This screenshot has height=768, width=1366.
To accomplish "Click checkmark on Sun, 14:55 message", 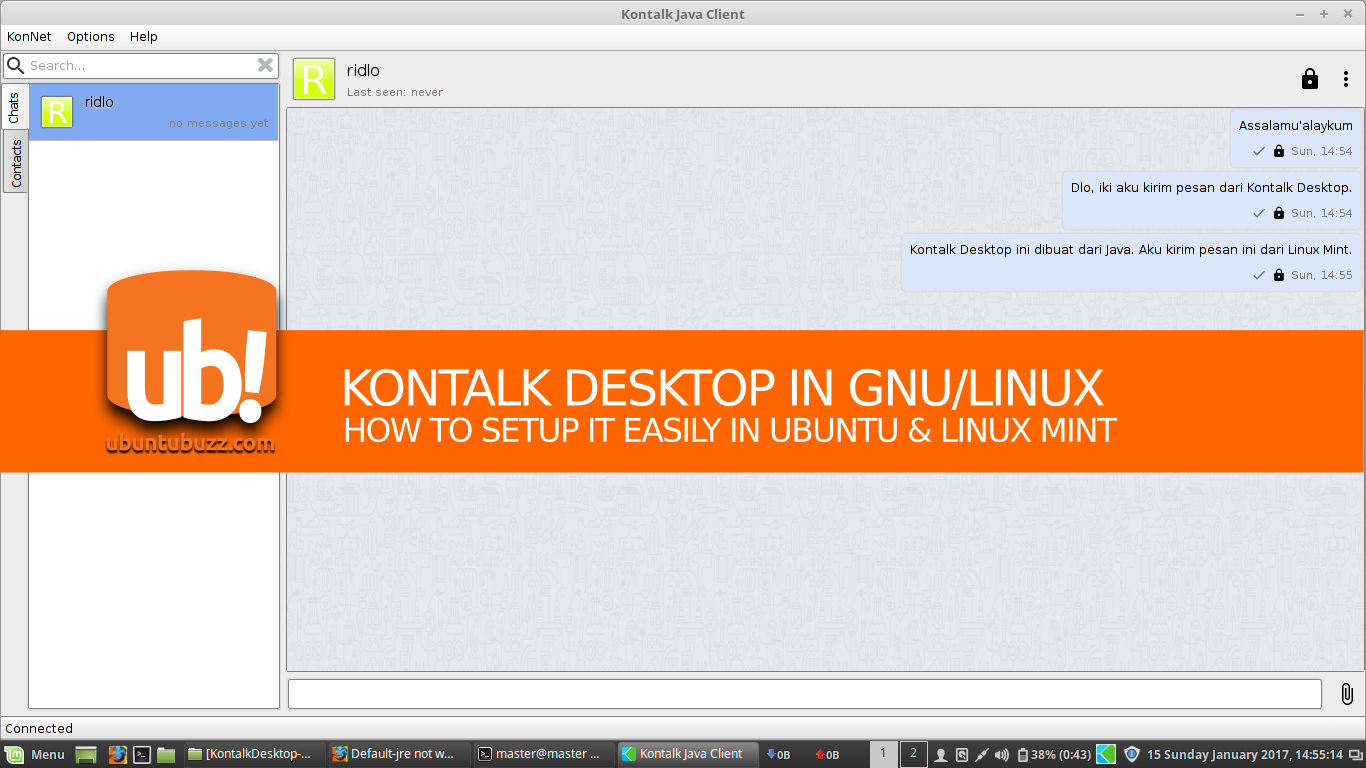I will pos(1259,275).
